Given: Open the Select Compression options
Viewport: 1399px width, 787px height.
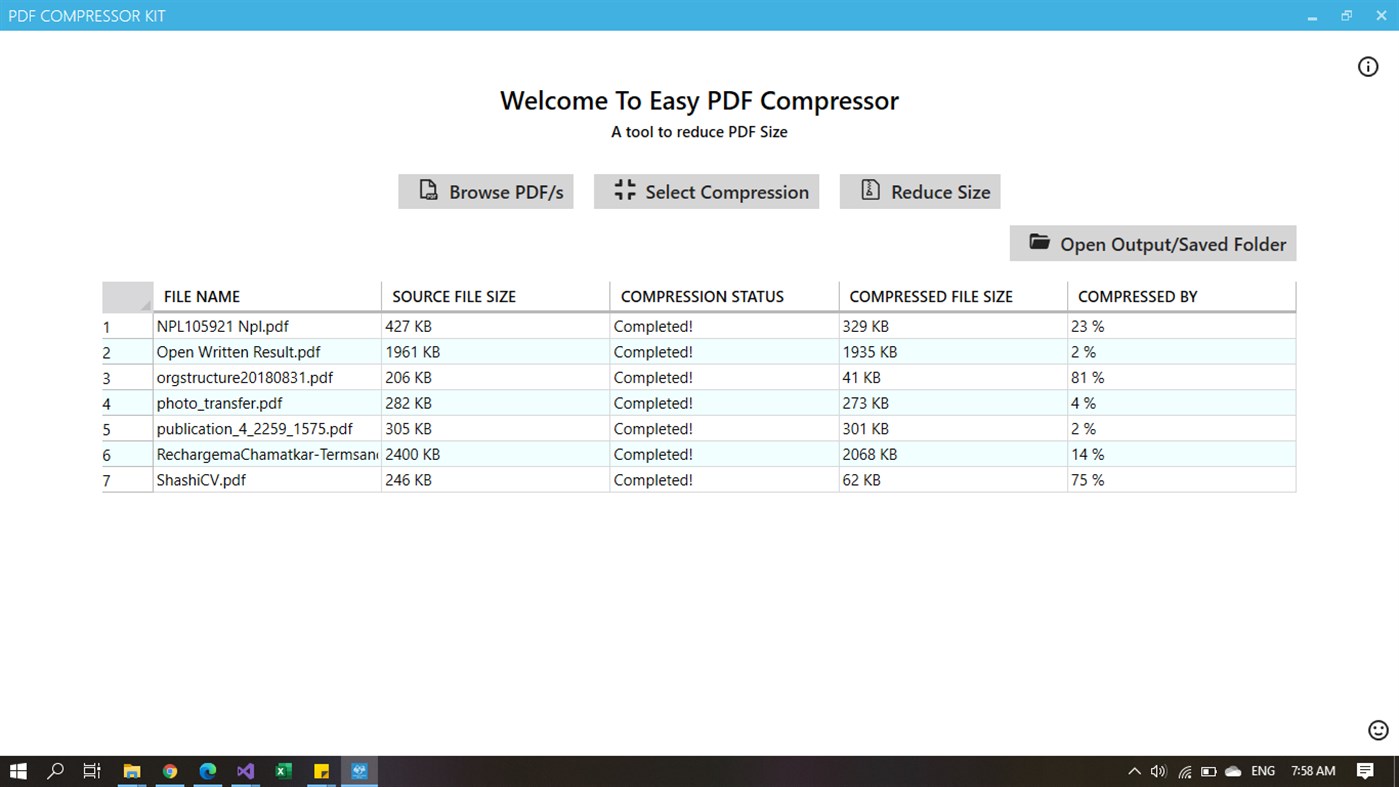Looking at the screenshot, I should [x=706, y=191].
